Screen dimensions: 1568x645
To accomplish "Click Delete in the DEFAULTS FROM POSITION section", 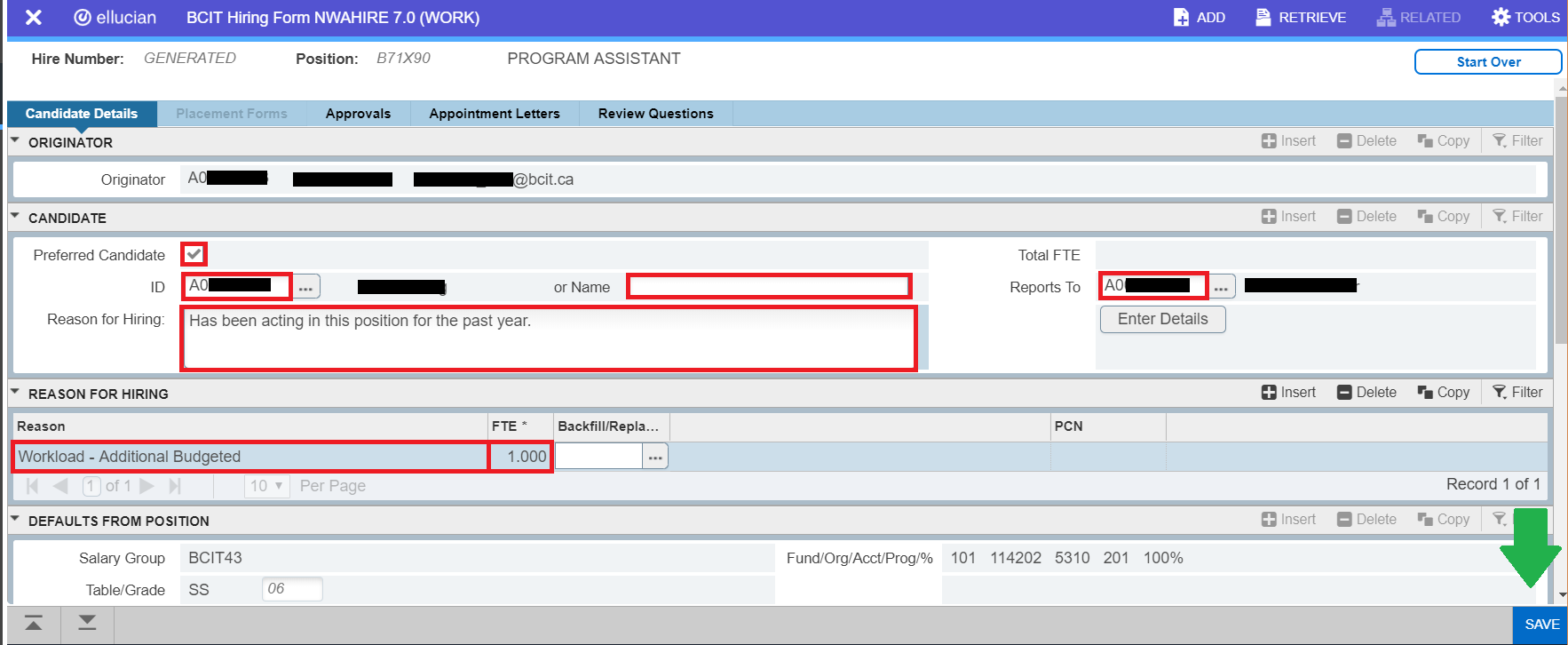I will click(1366, 519).
